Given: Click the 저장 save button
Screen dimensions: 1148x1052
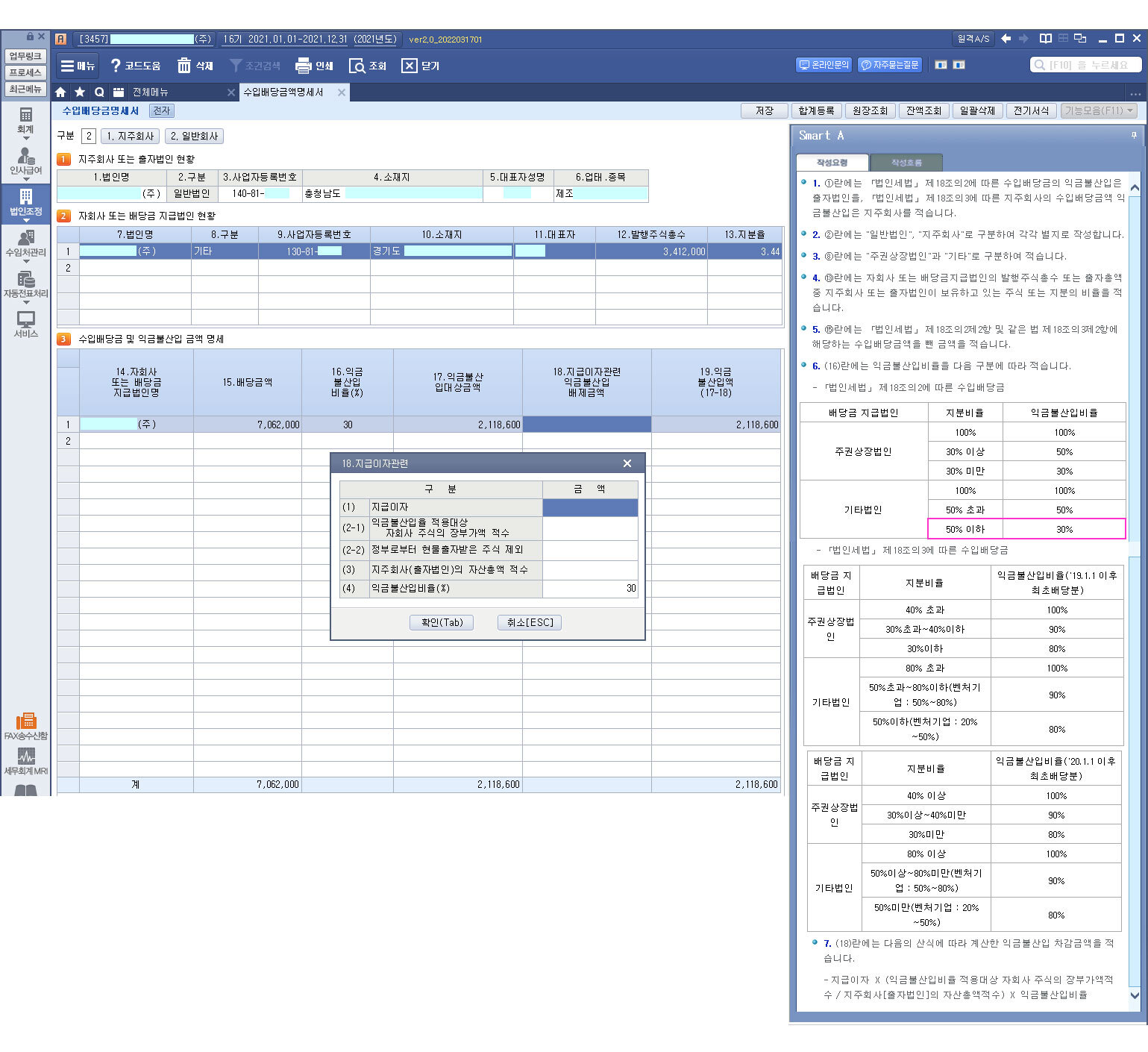Looking at the screenshot, I should pos(765,110).
